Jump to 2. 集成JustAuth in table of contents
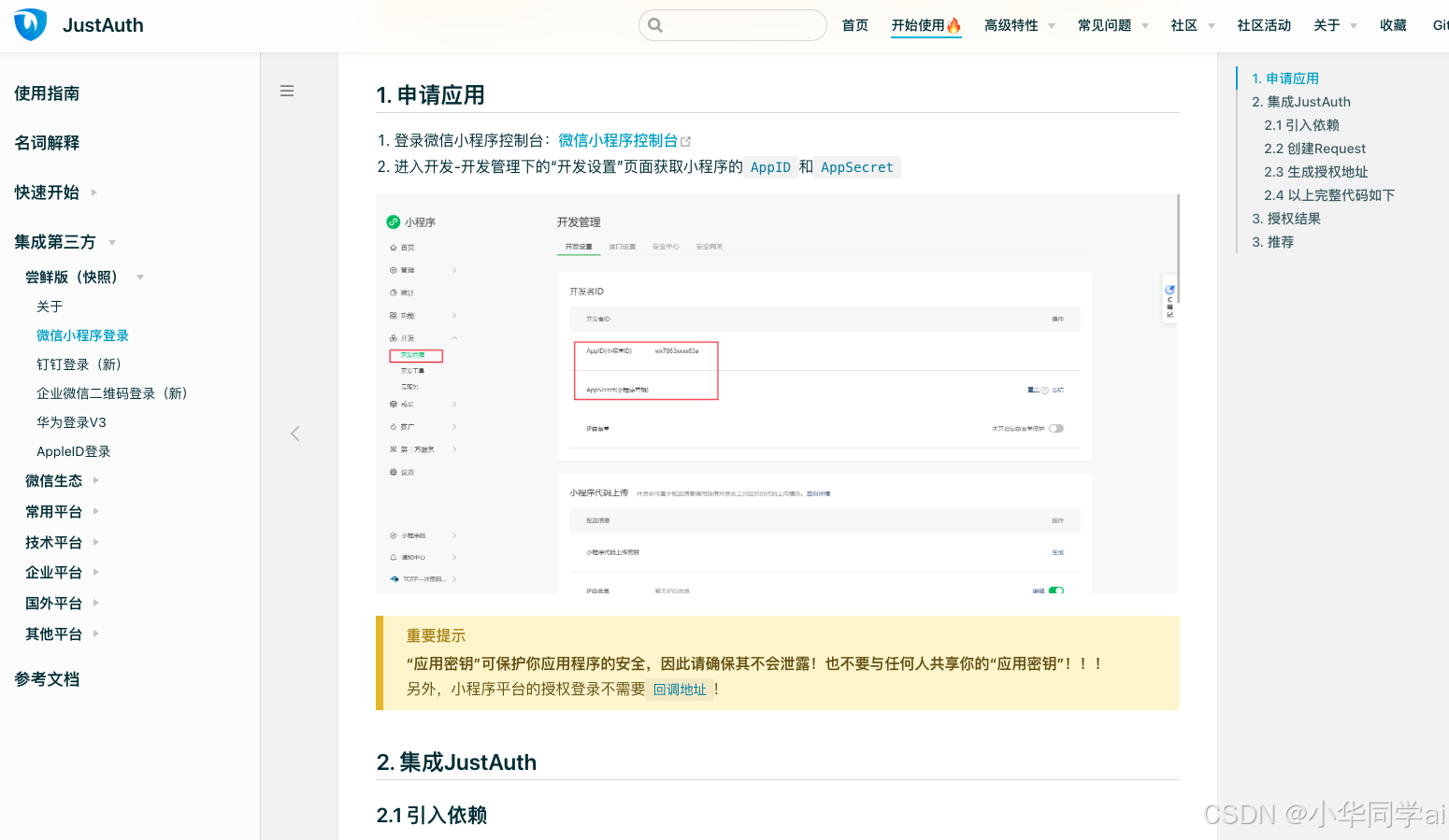Screen dimensions: 1449x840 pyautogui.click(x=1301, y=102)
